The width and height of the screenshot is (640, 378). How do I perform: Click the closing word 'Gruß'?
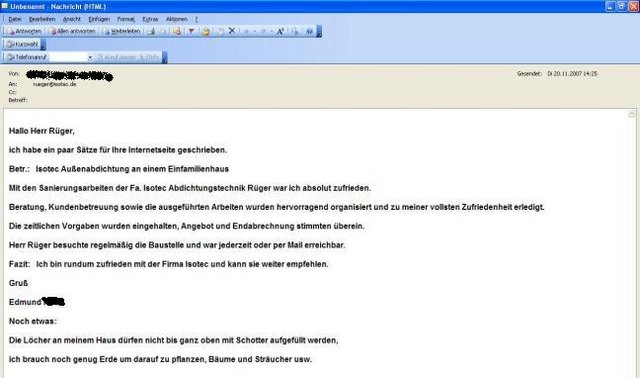point(18,283)
